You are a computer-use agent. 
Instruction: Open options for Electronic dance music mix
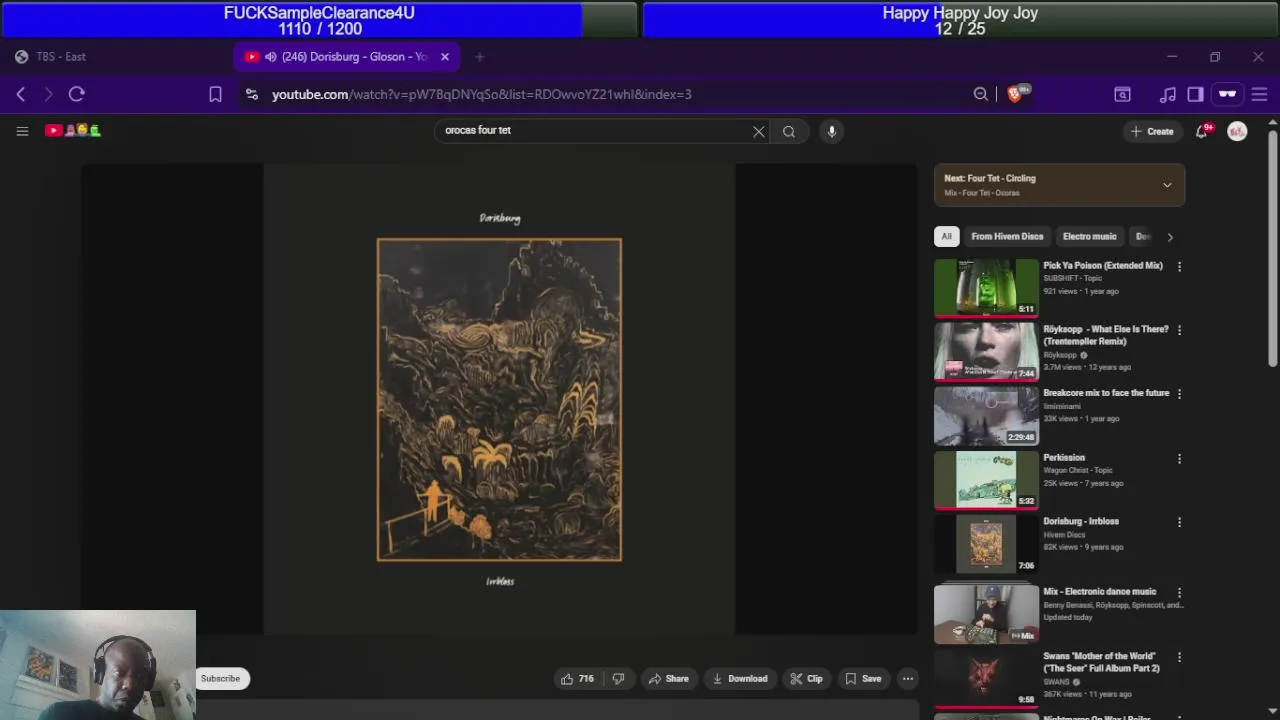tap(1180, 593)
